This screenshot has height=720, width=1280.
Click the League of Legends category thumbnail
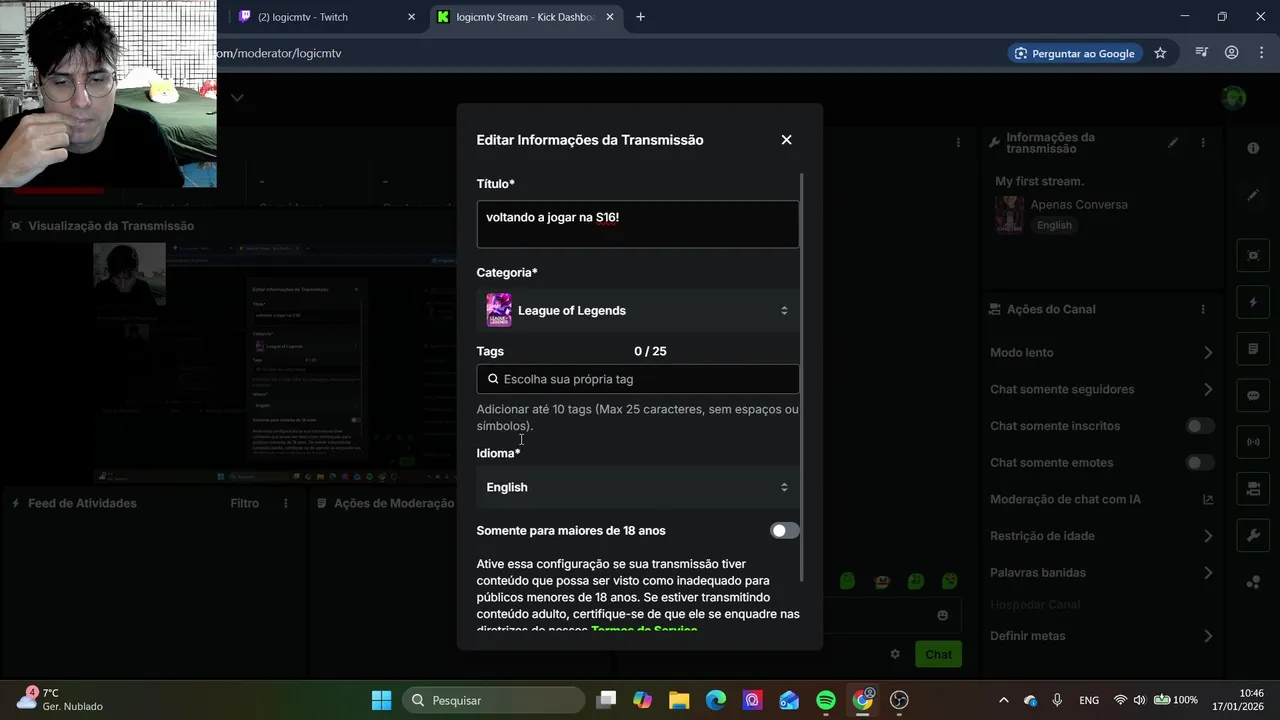[499, 310]
